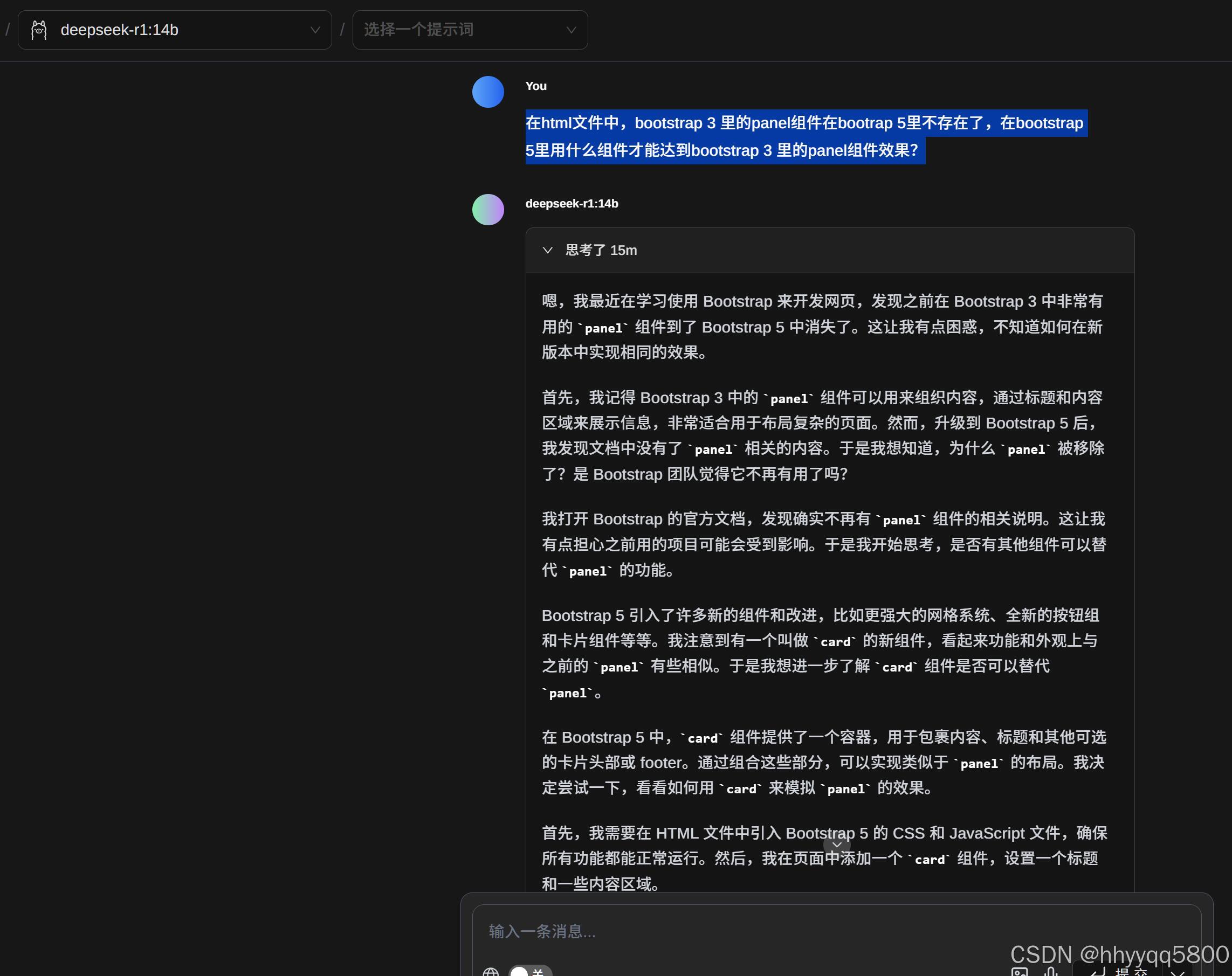Viewport: 1232px width, 976px height.
Task: Click the blue You user avatar
Action: (x=487, y=92)
